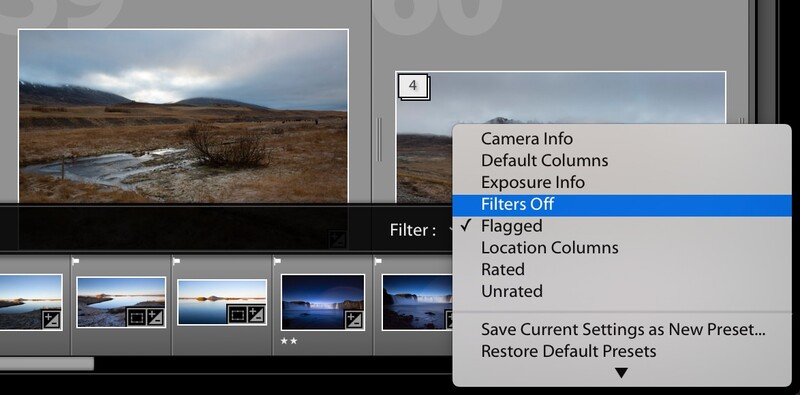
Task: Select the highlighted Filters Off option
Action: click(x=622, y=205)
